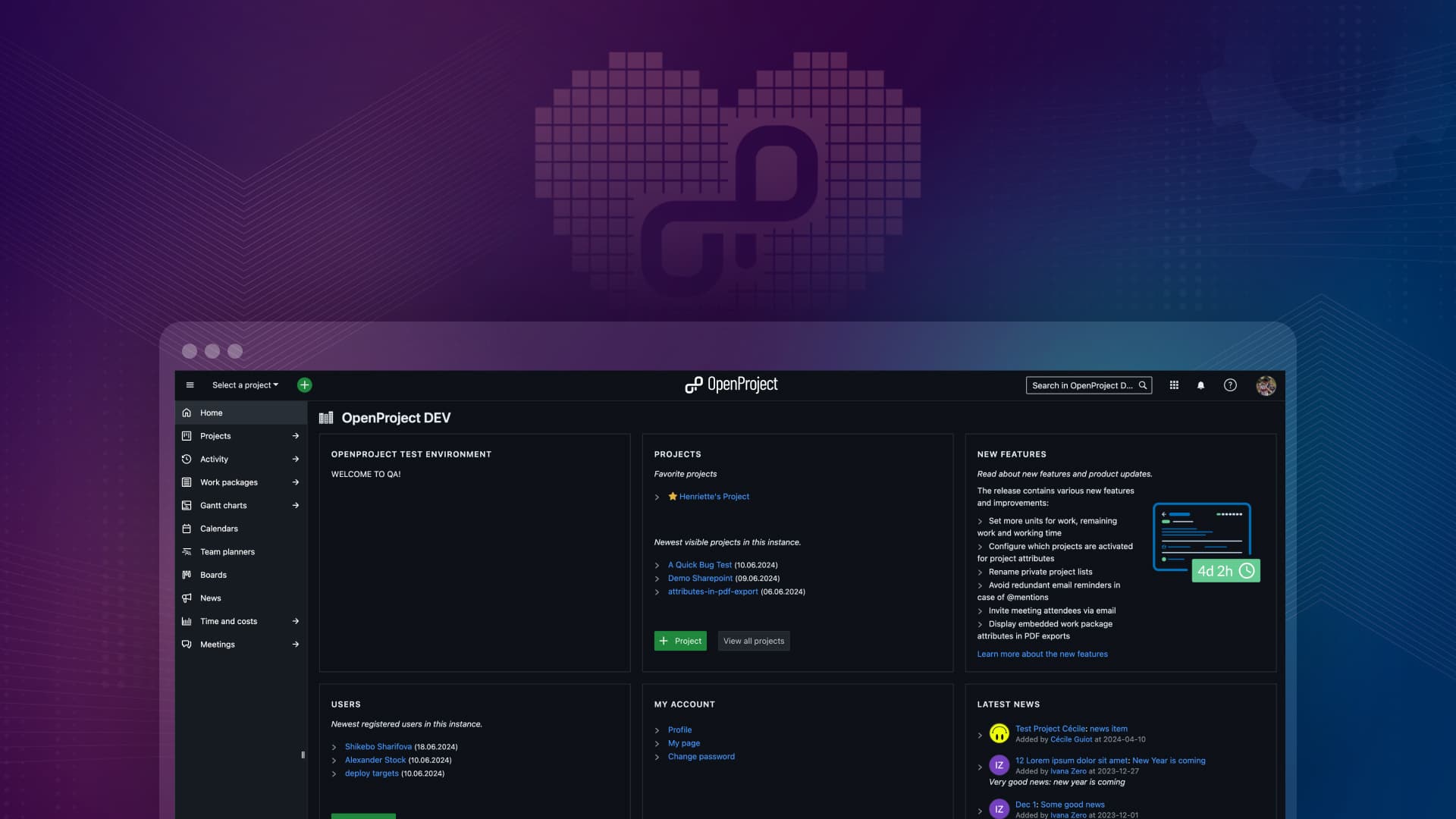Click the help icon in the top bar

(x=1230, y=385)
